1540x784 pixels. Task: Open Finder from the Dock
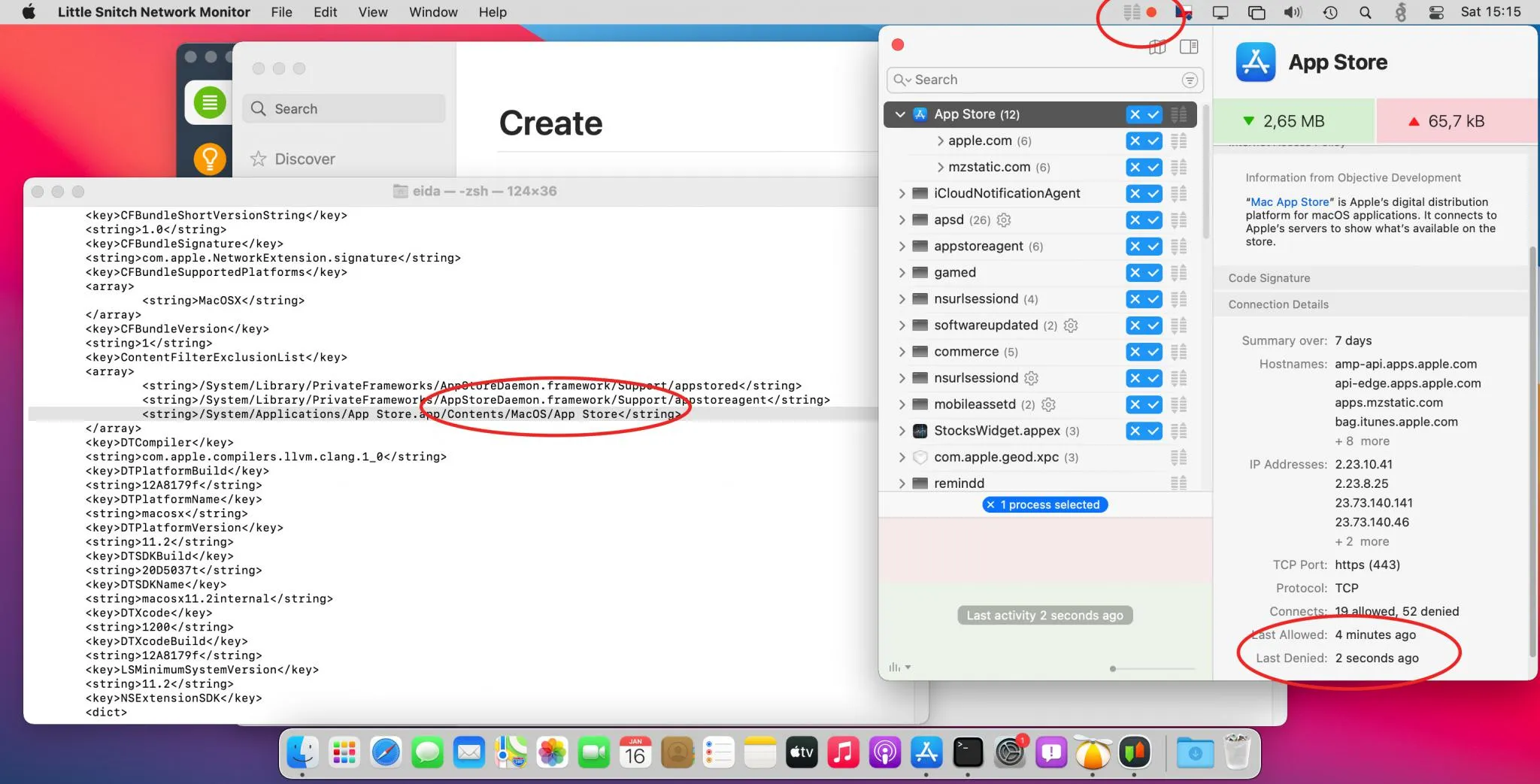(302, 752)
